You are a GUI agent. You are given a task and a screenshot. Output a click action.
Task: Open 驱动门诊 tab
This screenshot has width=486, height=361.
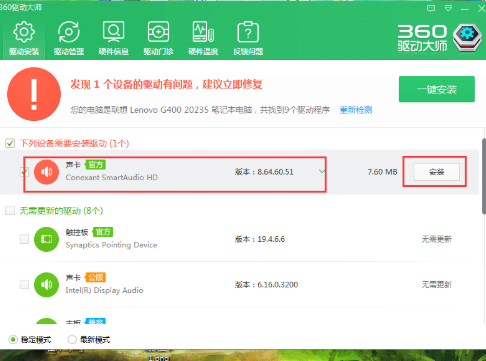[158, 38]
